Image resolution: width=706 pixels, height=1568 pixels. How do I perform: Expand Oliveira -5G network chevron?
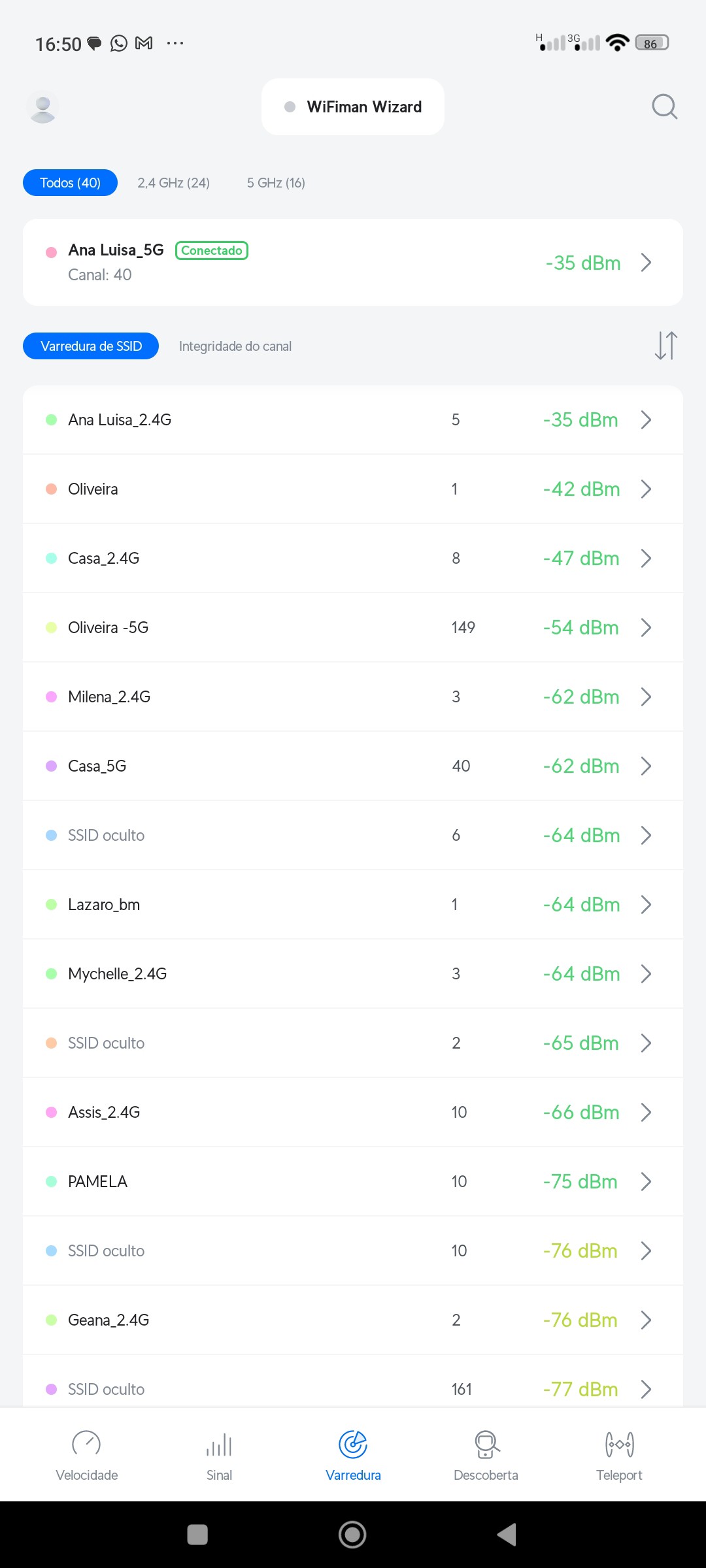coord(646,628)
